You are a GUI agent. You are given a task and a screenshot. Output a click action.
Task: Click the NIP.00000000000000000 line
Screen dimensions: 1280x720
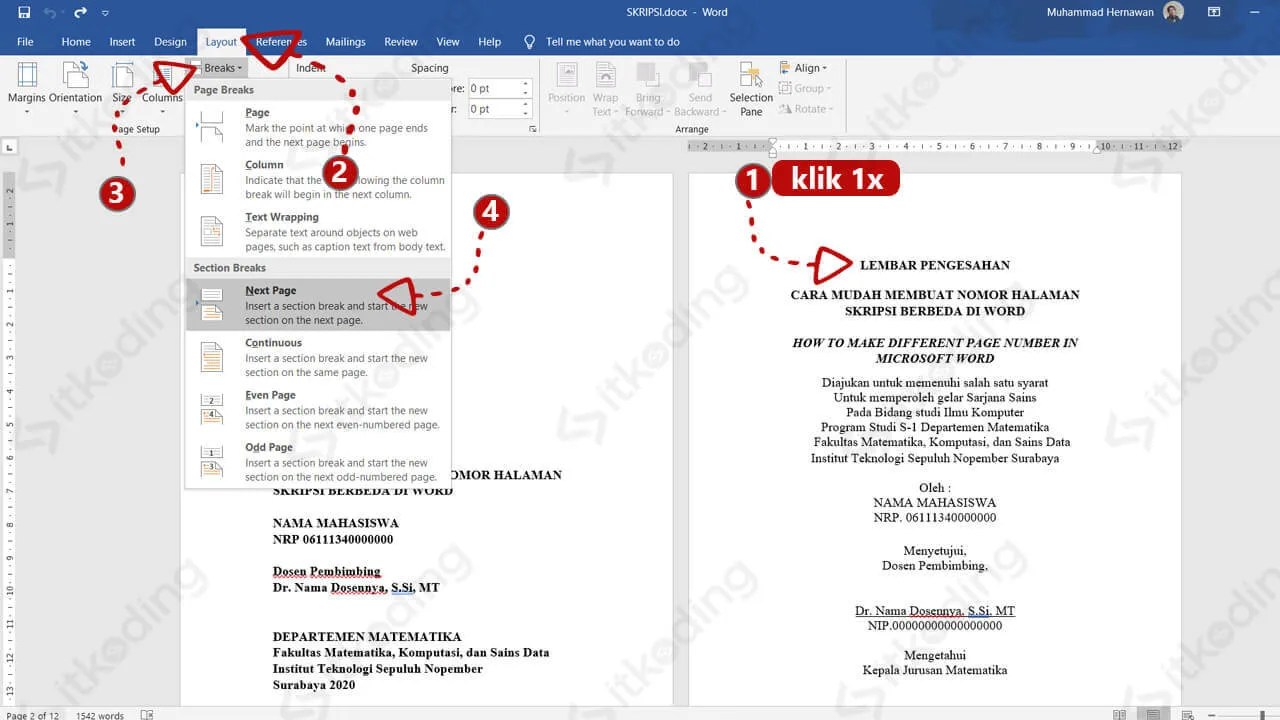click(935, 626)
